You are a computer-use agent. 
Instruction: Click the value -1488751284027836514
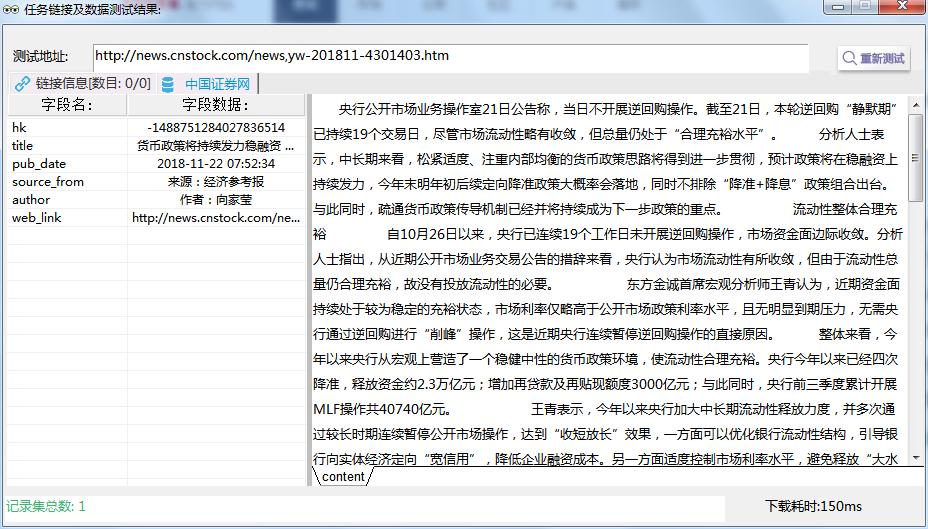(216, 127)
